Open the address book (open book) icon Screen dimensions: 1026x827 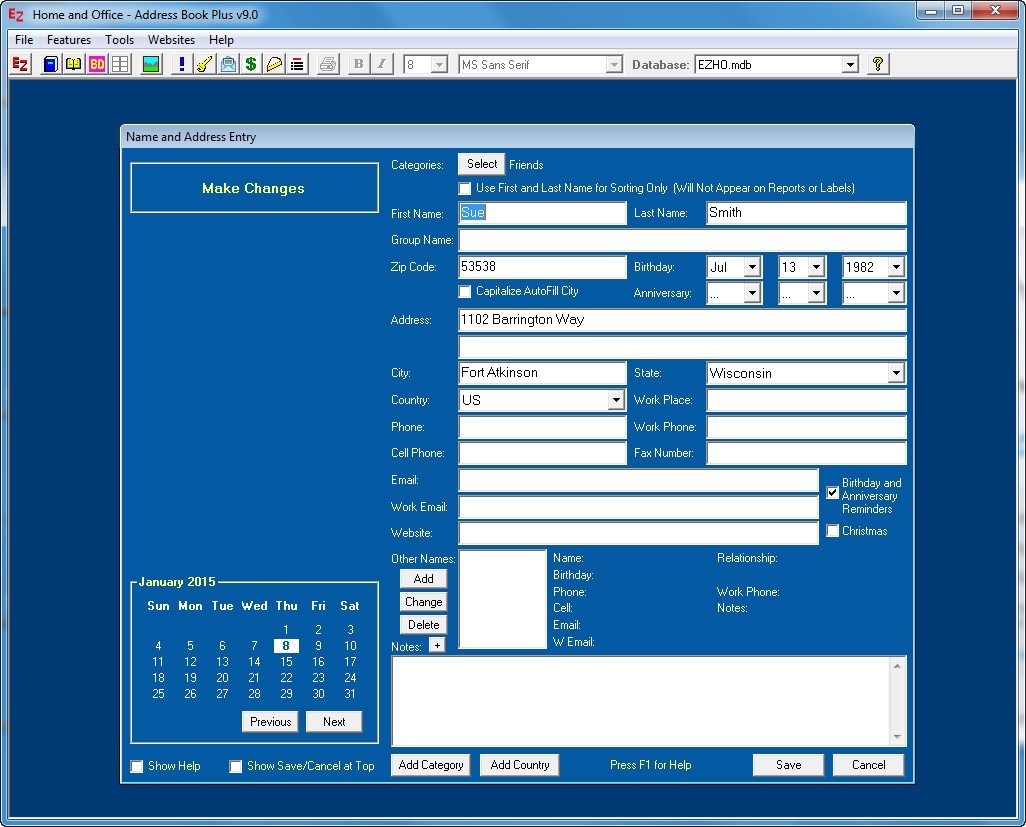[x=72, y=63]
